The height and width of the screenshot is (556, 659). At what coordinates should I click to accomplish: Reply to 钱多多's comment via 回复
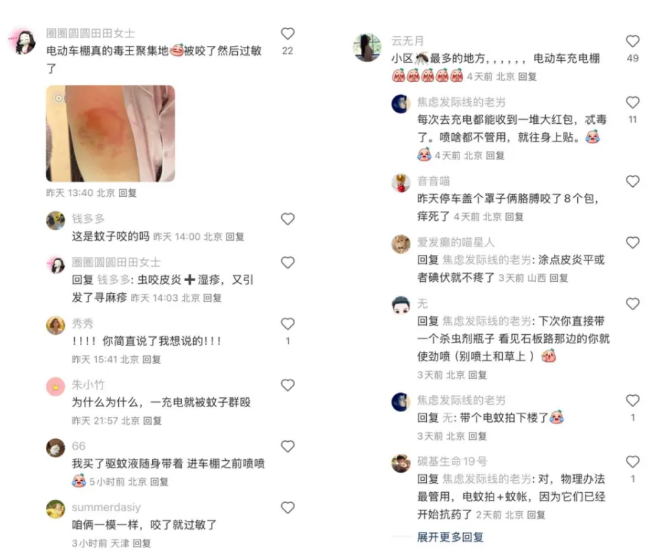pyautogui.click(x=235, y=237)
